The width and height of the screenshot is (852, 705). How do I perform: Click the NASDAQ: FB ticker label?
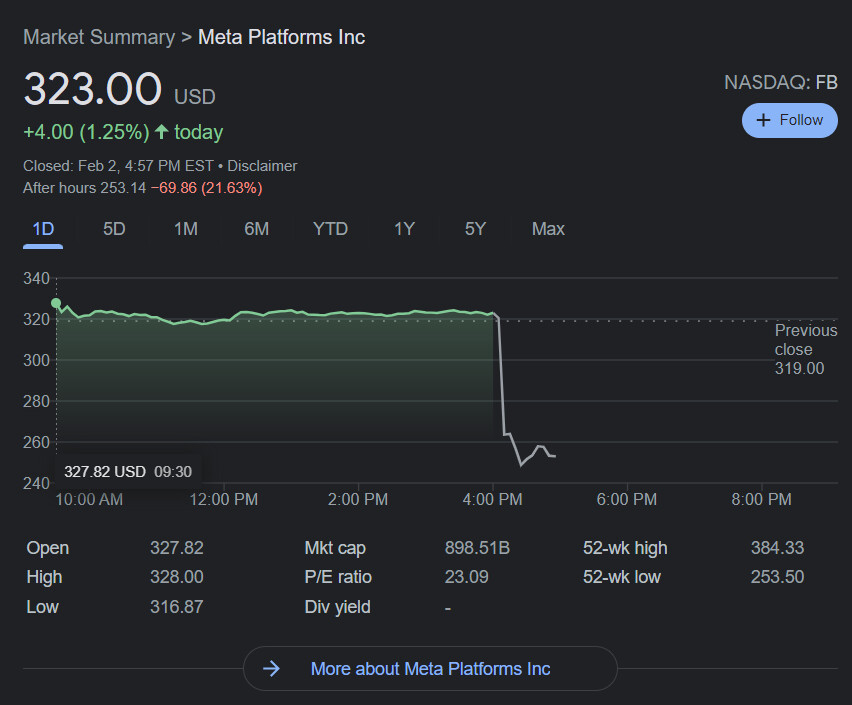point(780,82)
